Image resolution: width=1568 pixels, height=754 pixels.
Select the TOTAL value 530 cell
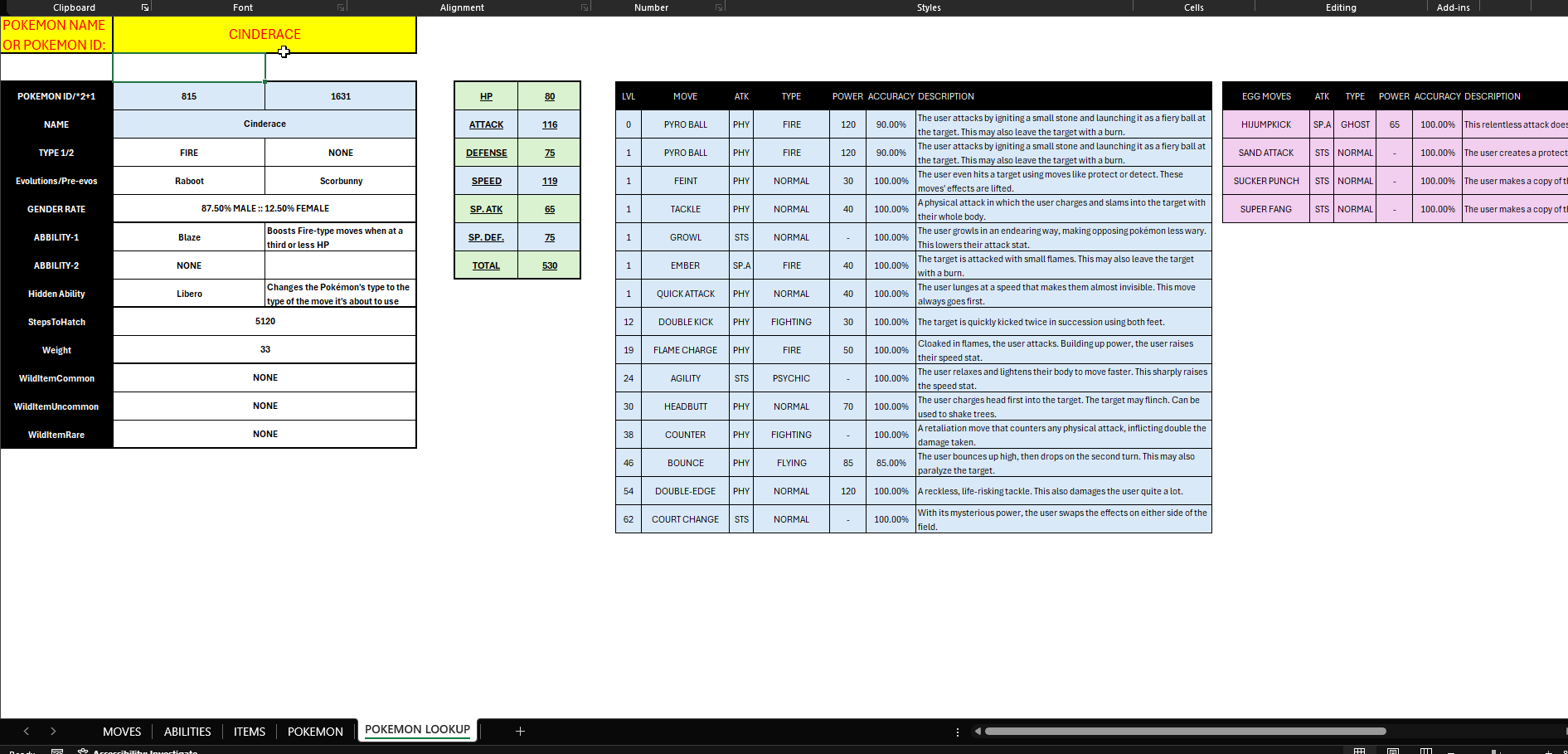click(x=549, y=265)
